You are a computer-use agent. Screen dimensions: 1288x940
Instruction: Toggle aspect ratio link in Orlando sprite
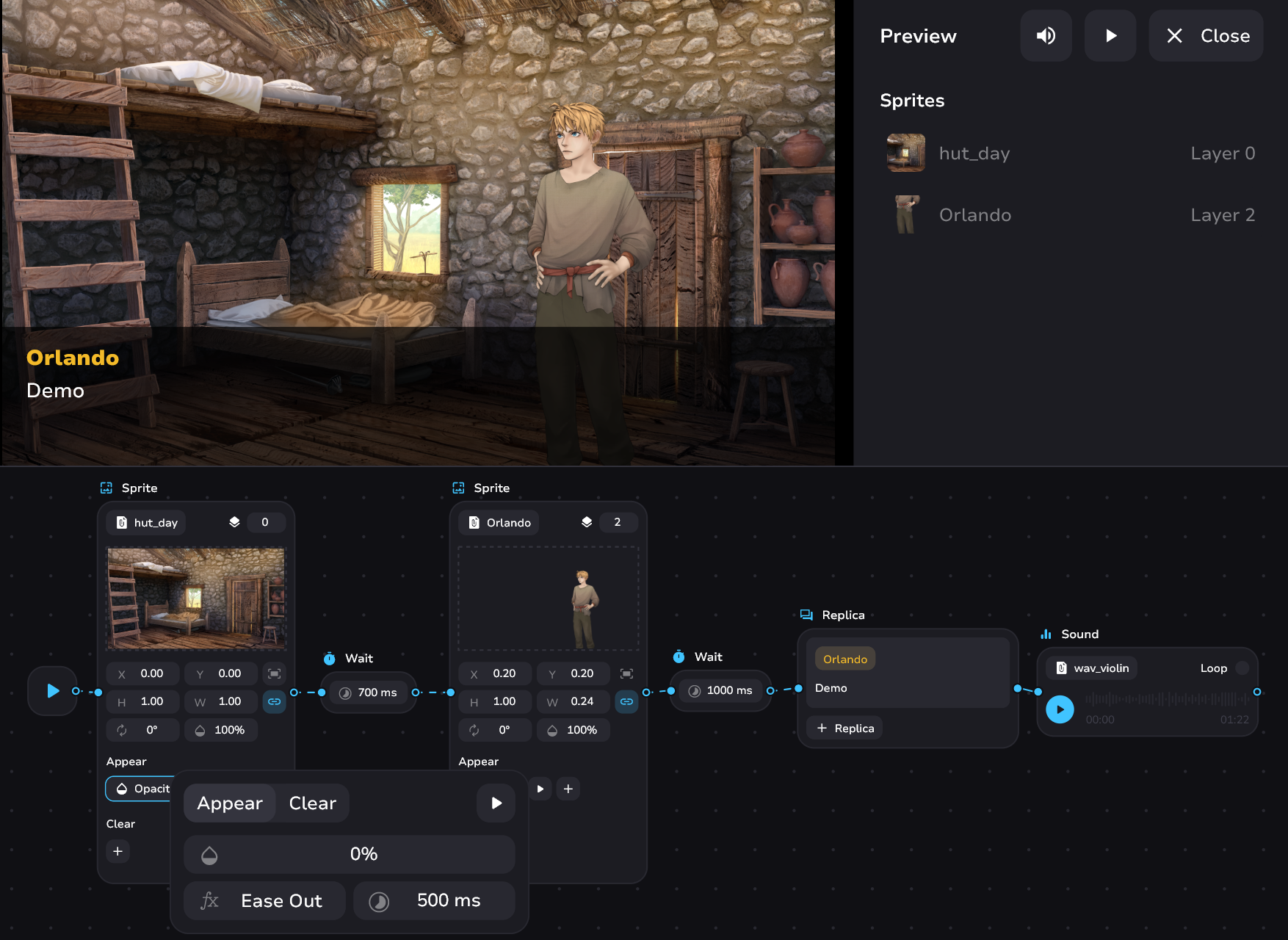[x=626, y=701]
